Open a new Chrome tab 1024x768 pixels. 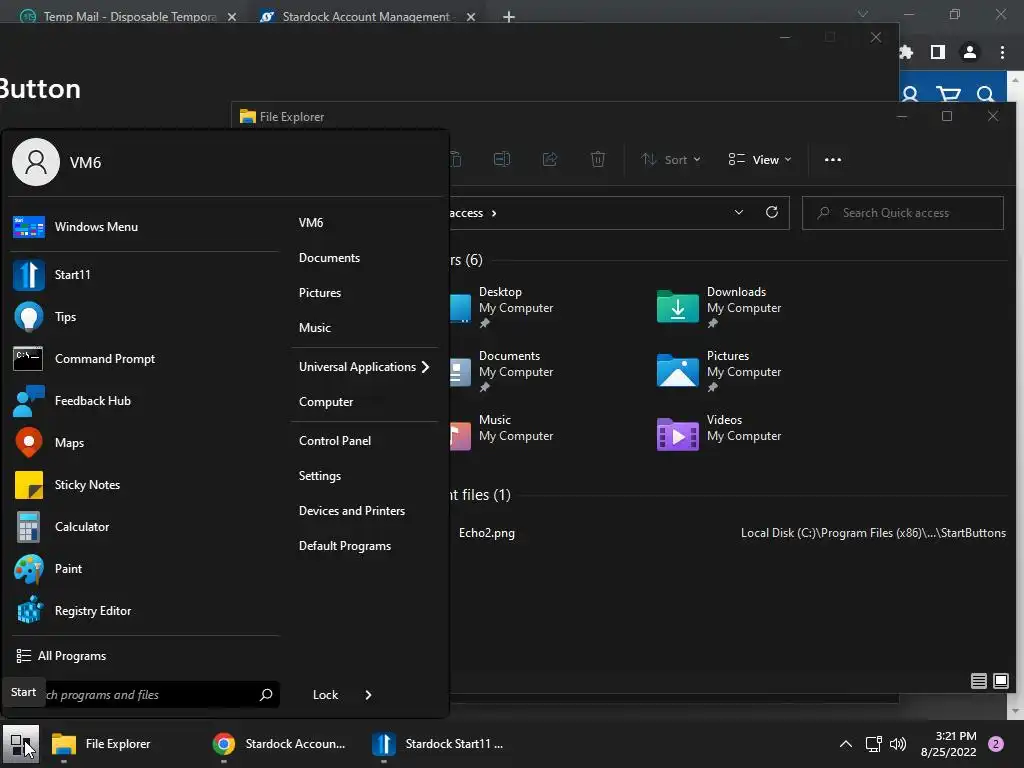[509, 16]
